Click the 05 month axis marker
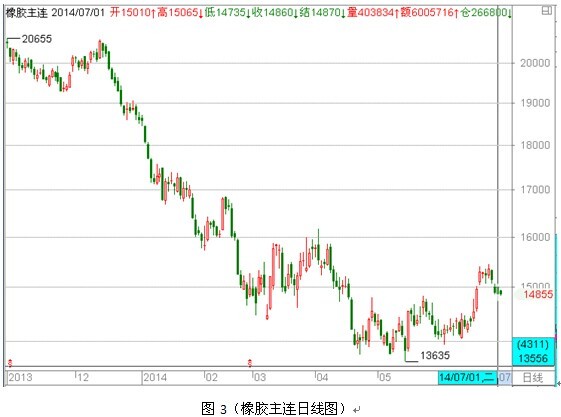561x417 pixels. (385, 377)
